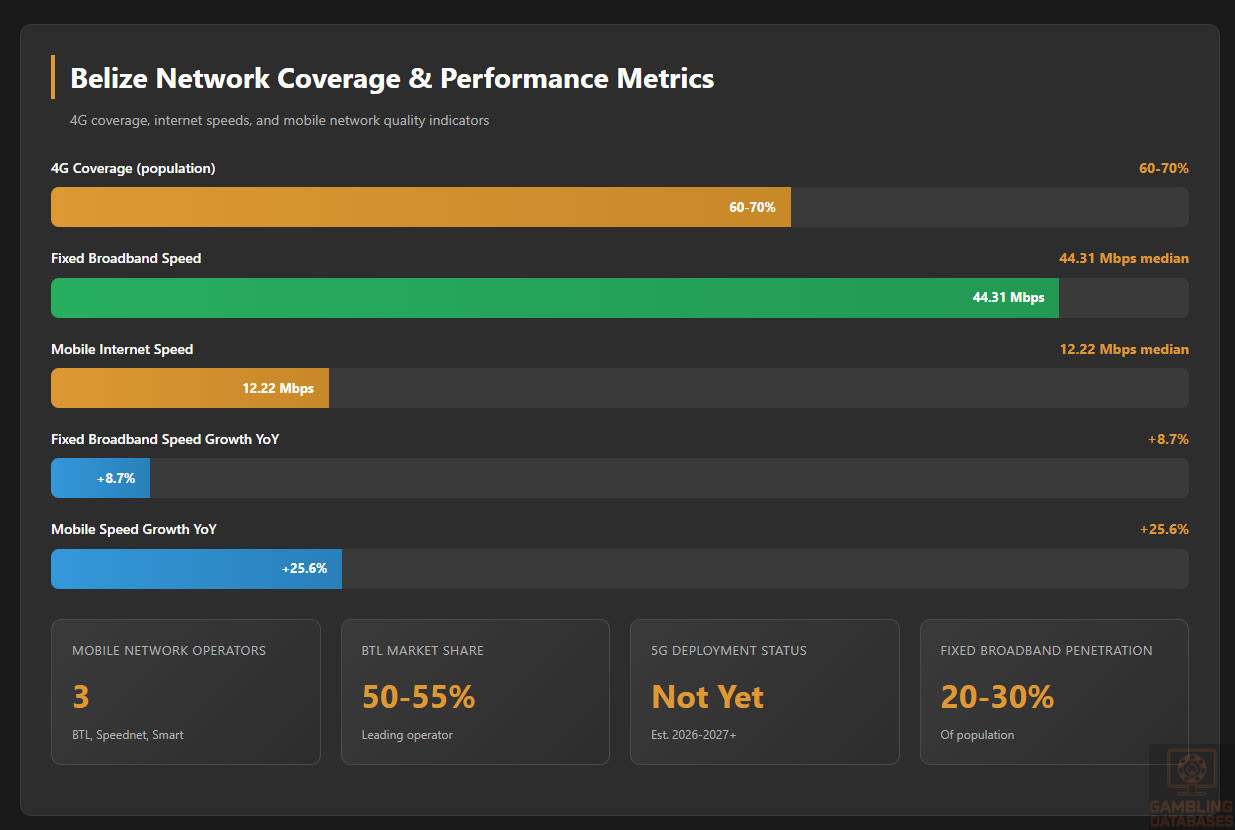Click the BTL Market Share card

point(475,692)
